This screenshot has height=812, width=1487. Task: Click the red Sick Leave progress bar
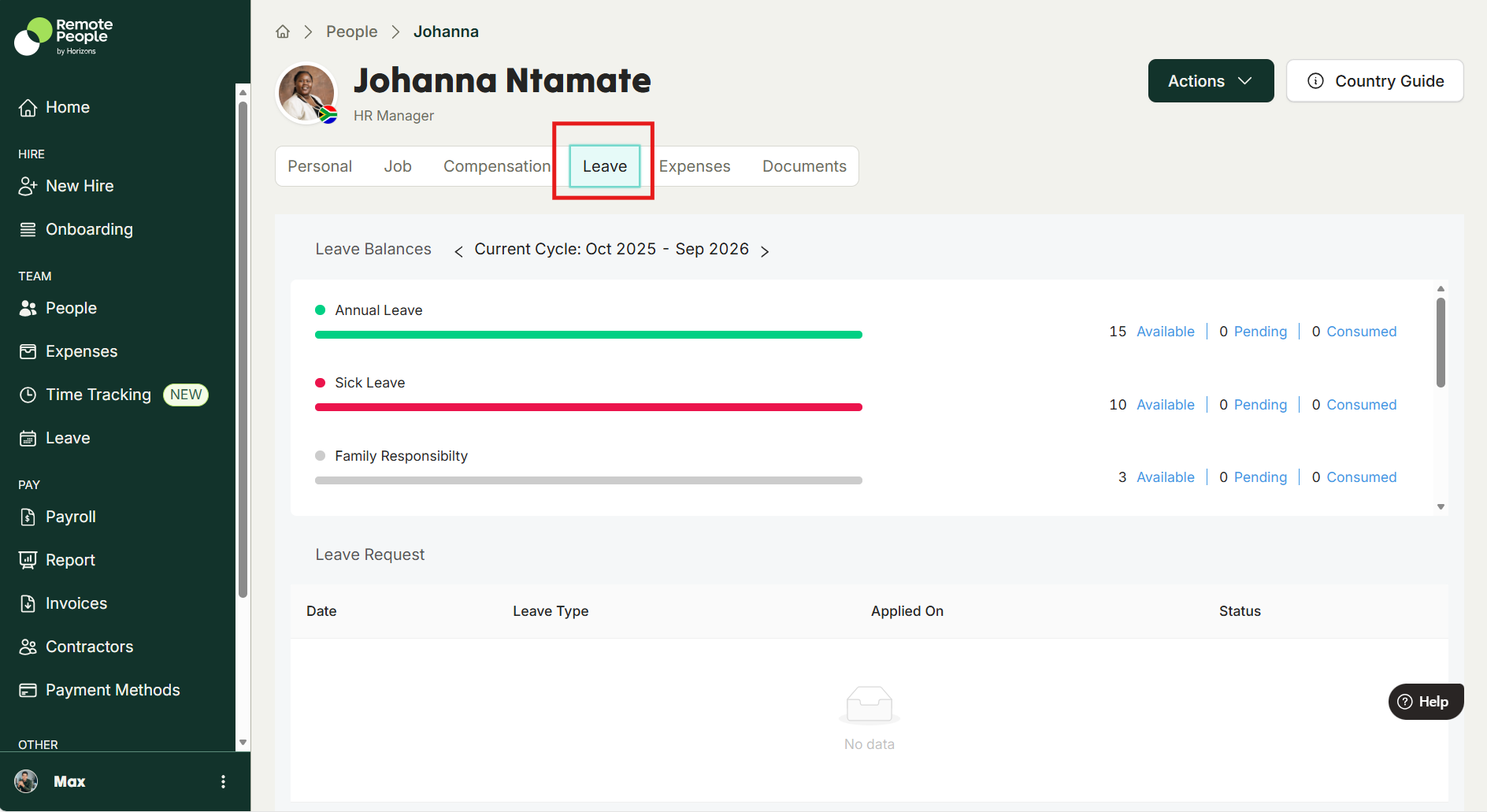coord(588,407)
